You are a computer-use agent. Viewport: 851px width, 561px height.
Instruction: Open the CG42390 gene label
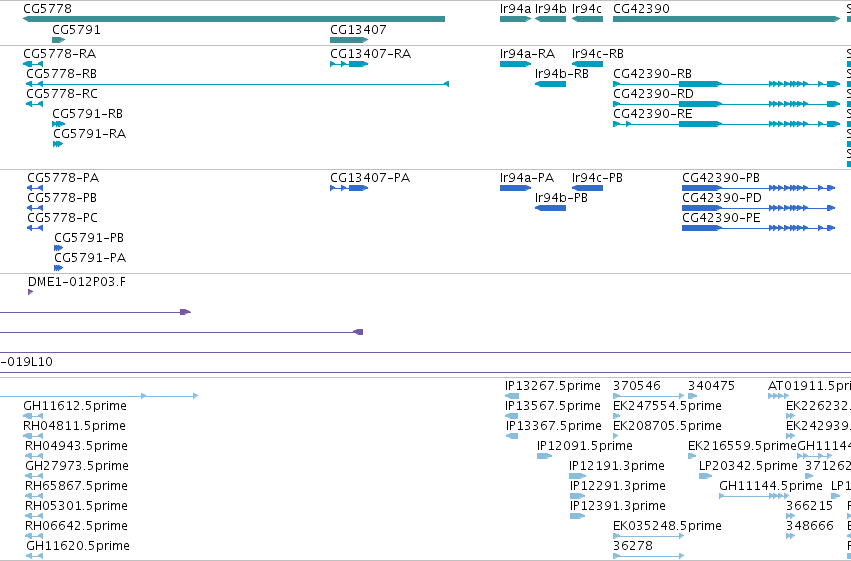point(642,9)
